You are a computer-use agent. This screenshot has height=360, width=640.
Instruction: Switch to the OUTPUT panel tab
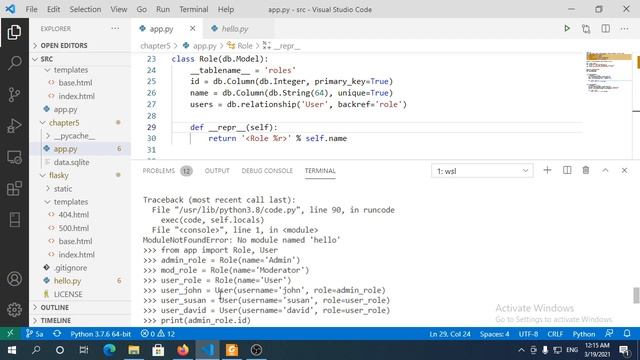point(217,171)
